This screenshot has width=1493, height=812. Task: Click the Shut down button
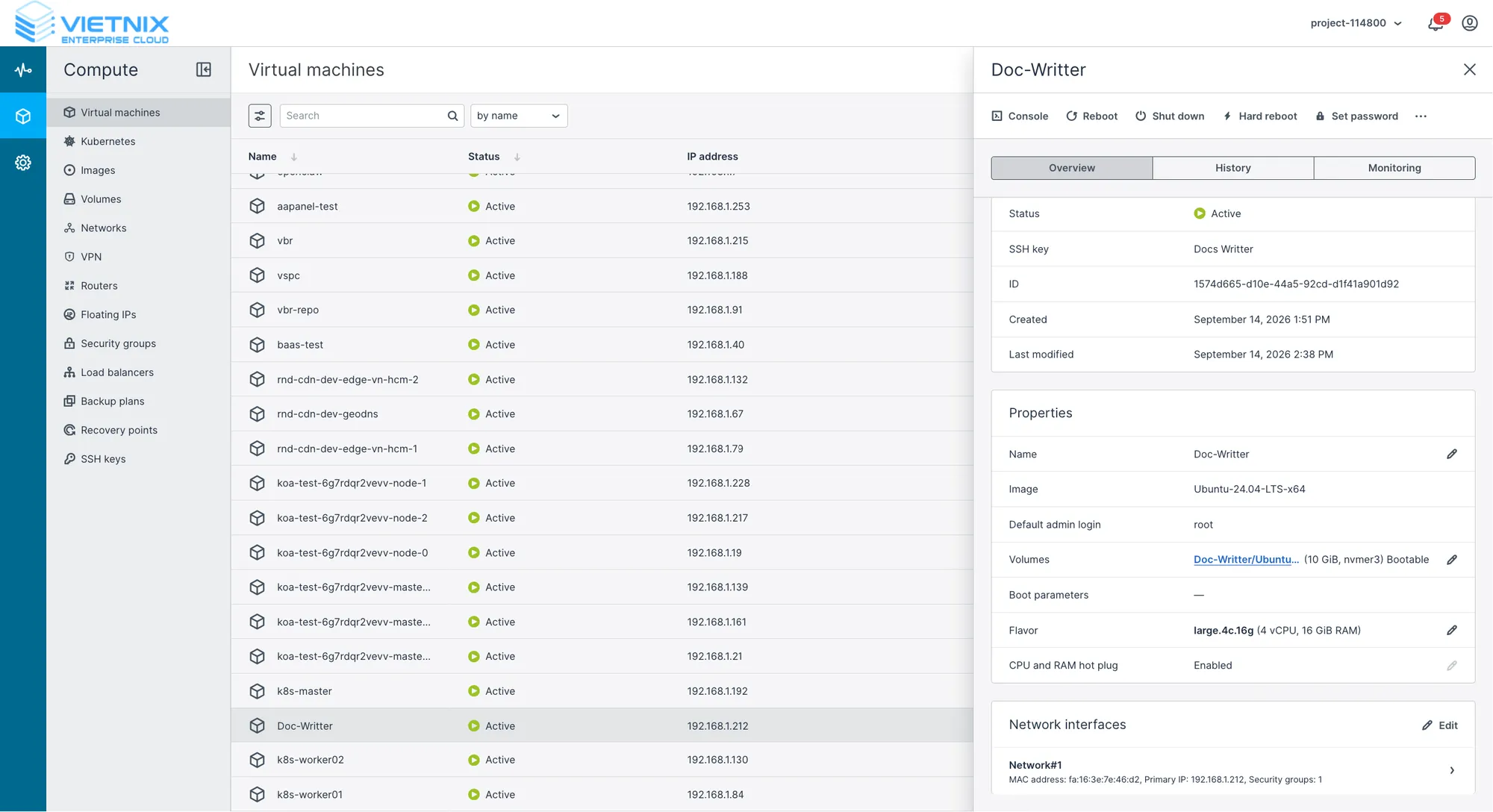pyautogui.click(x=1170, y=116)
